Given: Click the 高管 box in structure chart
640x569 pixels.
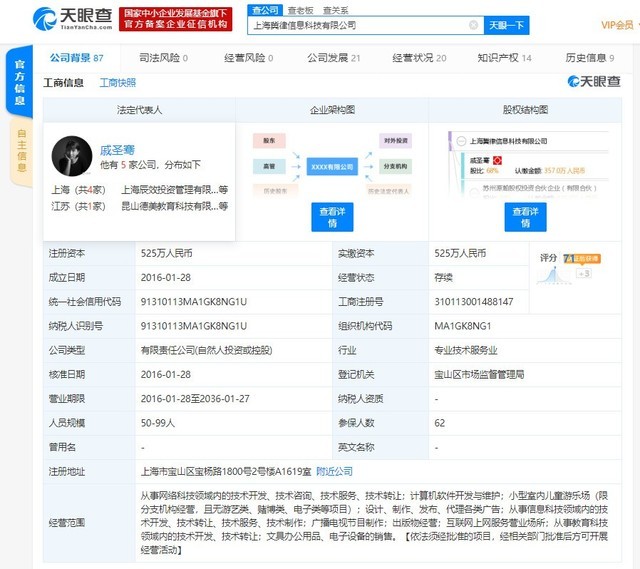Looking at the screenshot, I should click(x=269, y=167).
